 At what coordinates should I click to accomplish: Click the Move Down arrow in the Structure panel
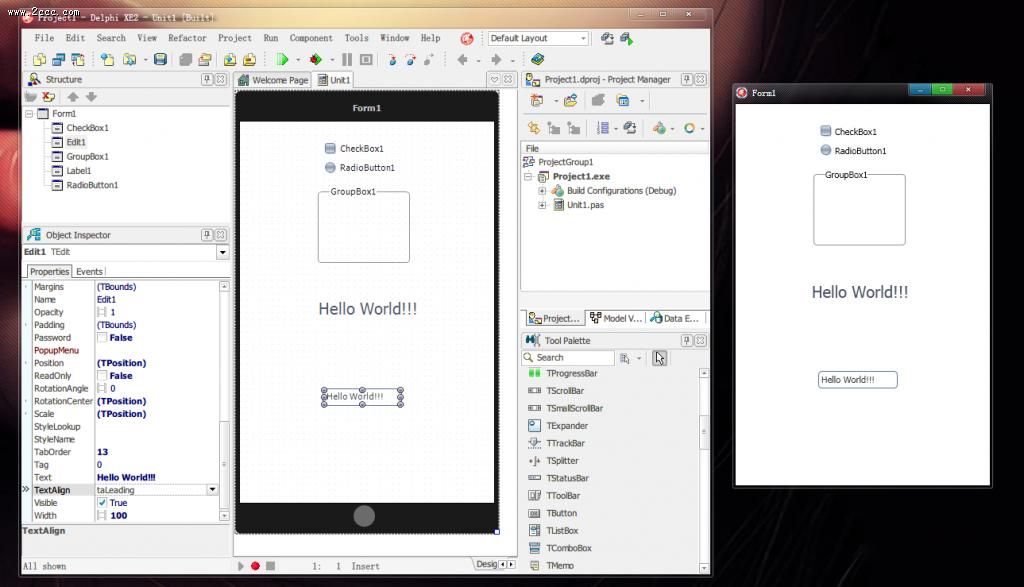91,97
